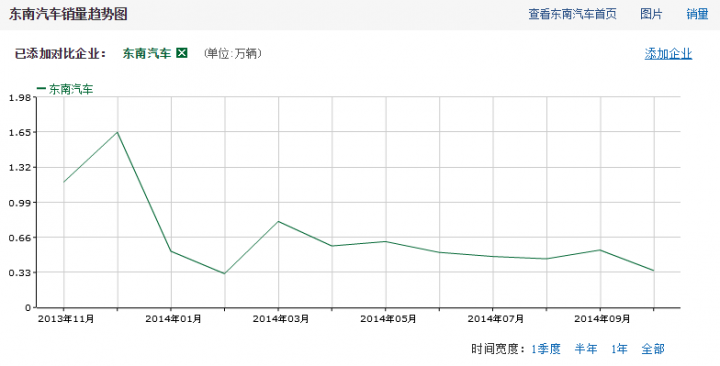Click the 2014年03月 data point on line
720x366 pixels.
point(278,221)
